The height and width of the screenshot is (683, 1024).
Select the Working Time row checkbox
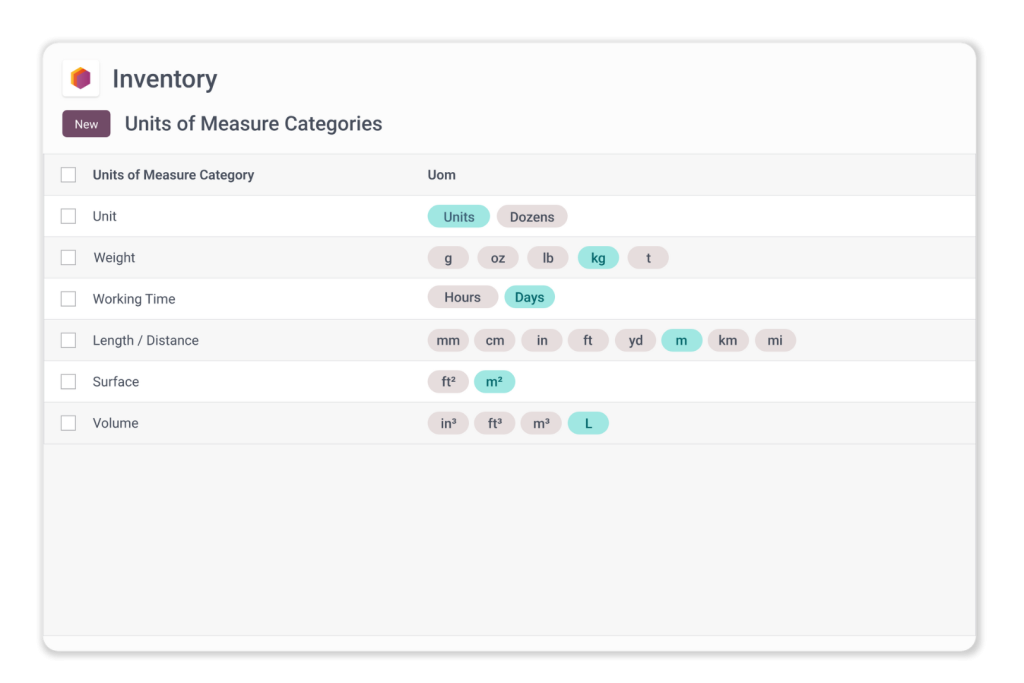(68, 299)
